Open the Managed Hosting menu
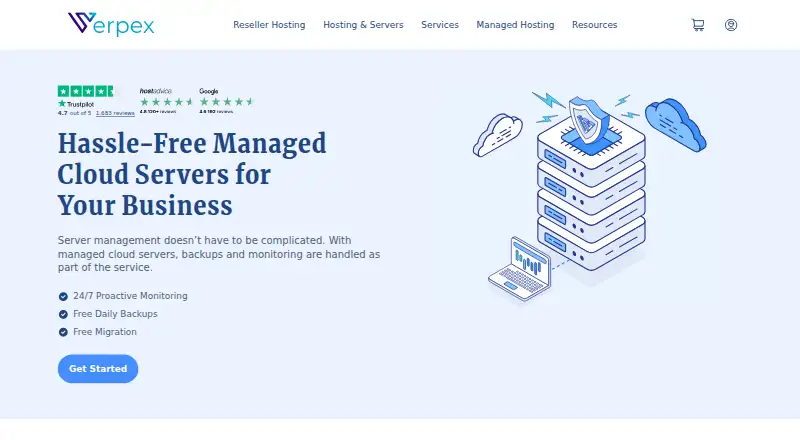This screenshot has width=800, height=440. (515, 25)
